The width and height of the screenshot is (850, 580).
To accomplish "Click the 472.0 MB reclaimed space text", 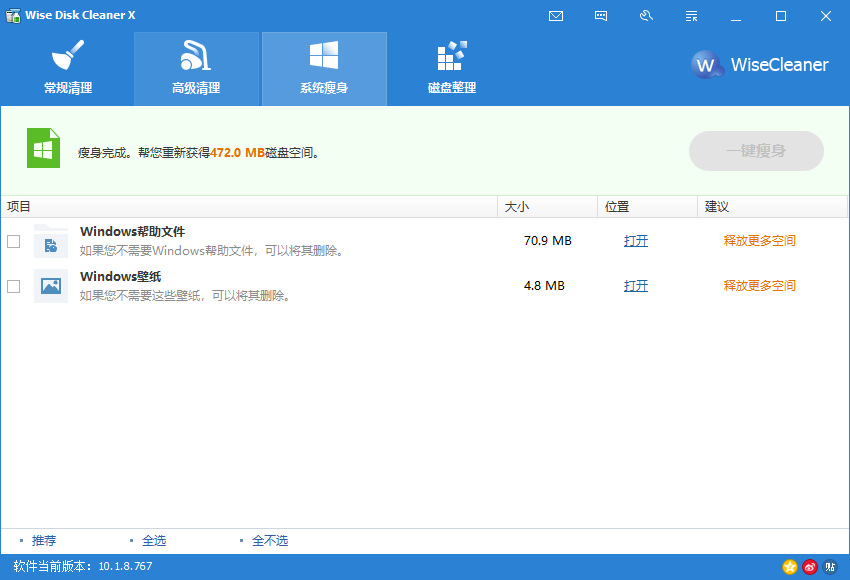I will [x=237, y=153].
